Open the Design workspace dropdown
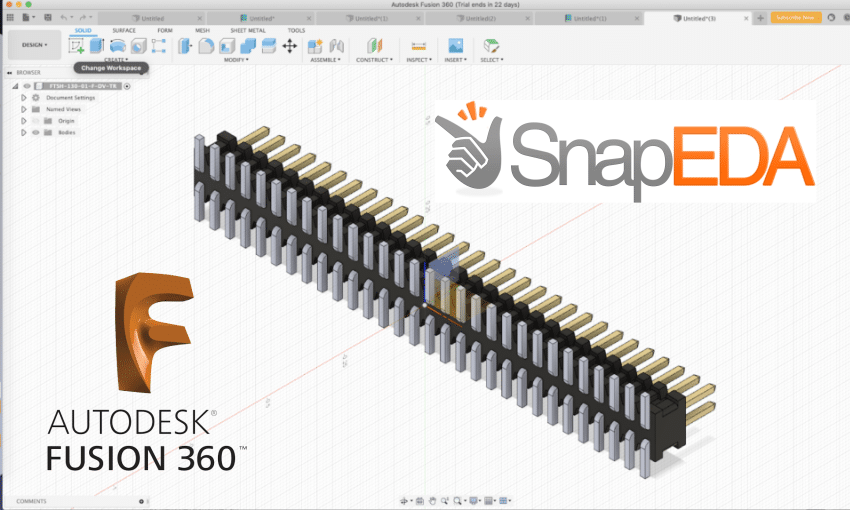850x510 pixels. (32, 45)
